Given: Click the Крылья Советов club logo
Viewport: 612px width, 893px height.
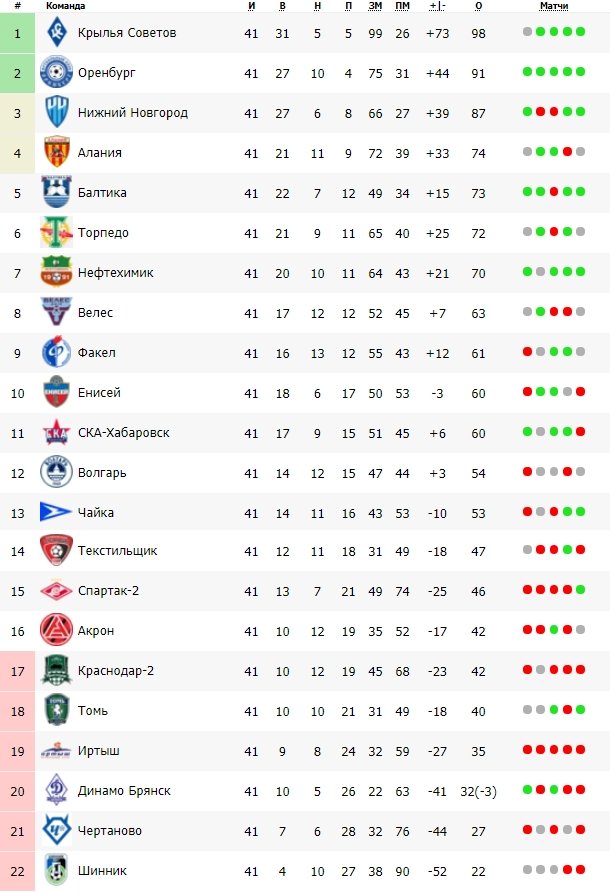Looking at the screenshot, I should (x=56, y=33).
